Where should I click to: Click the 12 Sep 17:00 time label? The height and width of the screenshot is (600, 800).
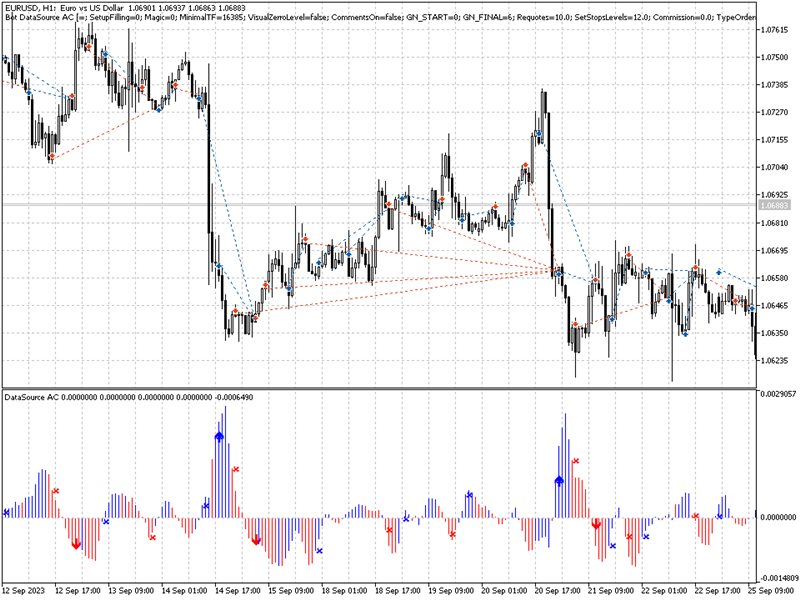[x=78, y=591]
